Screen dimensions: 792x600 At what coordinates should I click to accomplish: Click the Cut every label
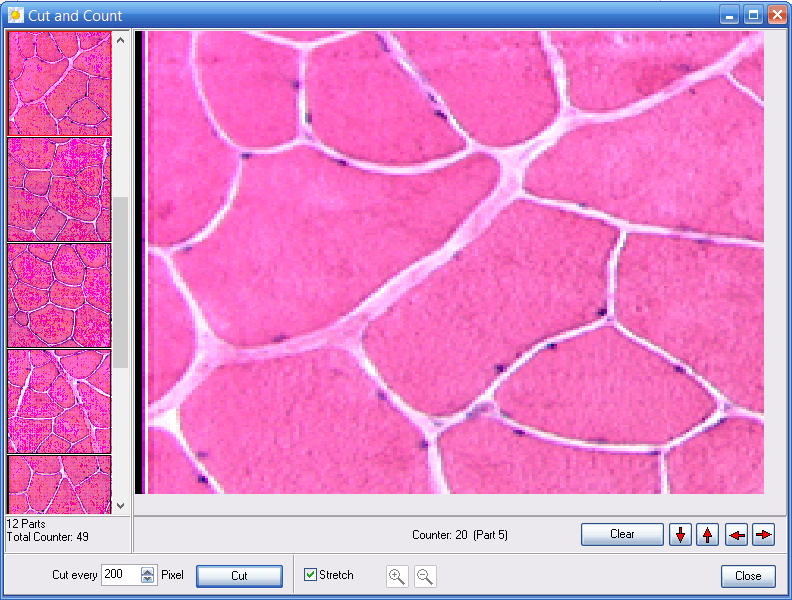pyautogui.click(x=75, y=575)
